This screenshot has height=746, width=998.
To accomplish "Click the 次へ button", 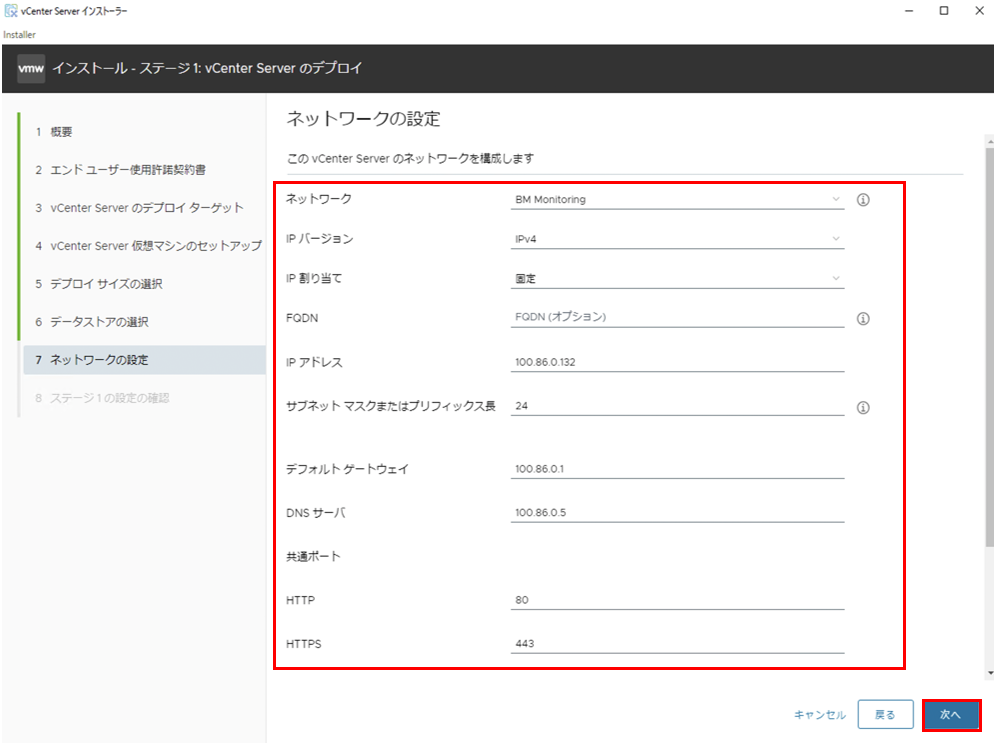I will click(951, 715).
